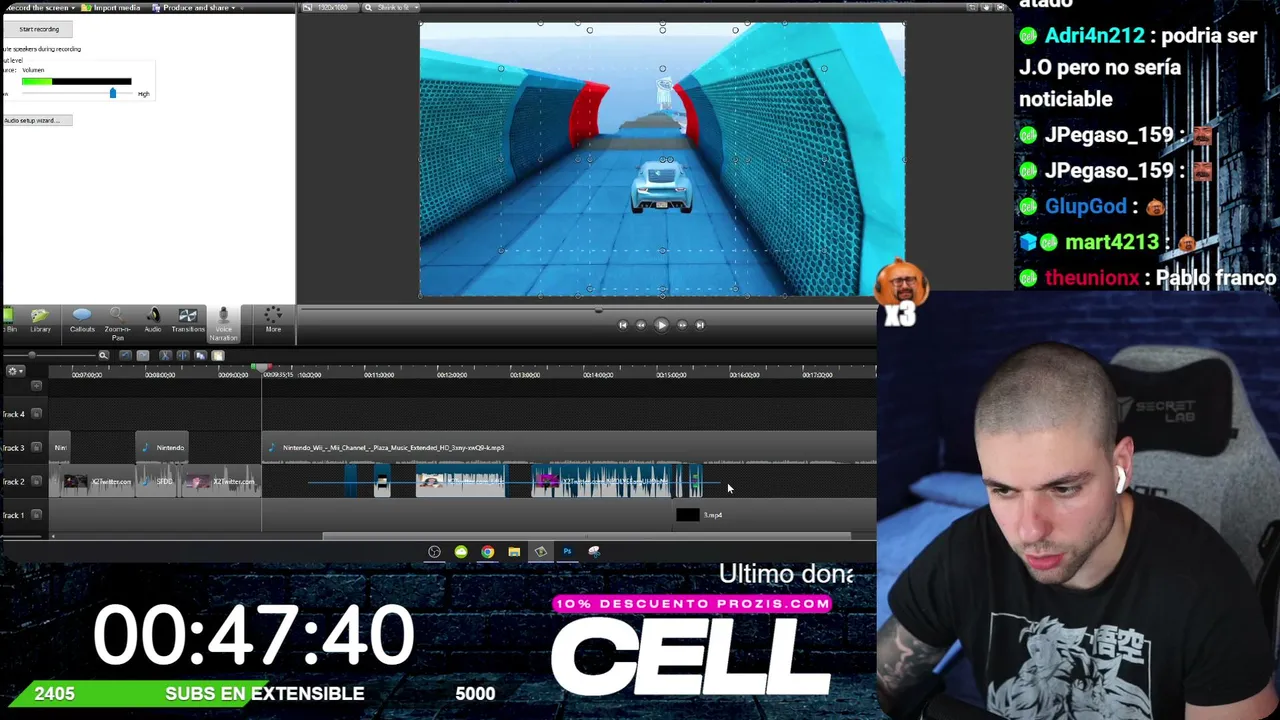Click the 00:14:00;00 mark on timeline ruler
This screenshot has width=1280, height=720.
click(x=598, y=375)
